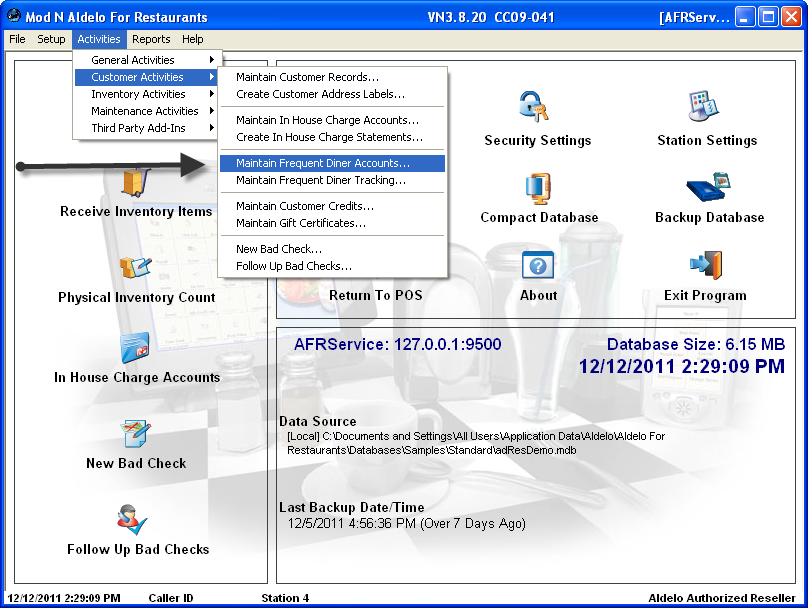The width and height of the screenshot is (808, 608).
Task: Open the Physical Inventory Count icon
Action: pos(136,268)
